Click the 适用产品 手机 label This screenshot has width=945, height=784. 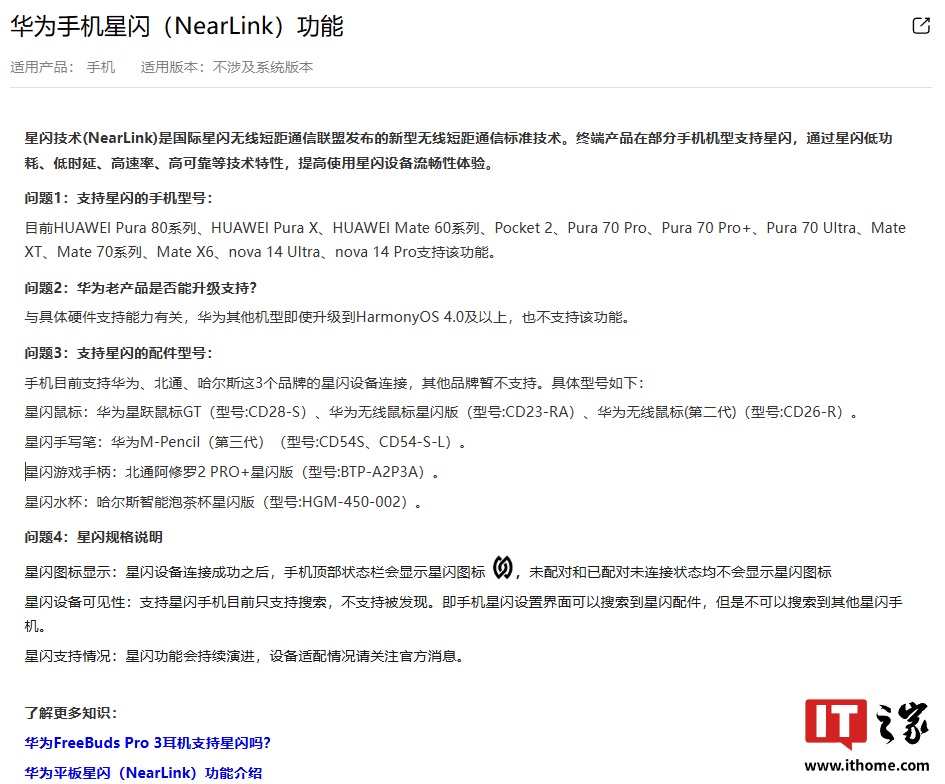(63, 67)
